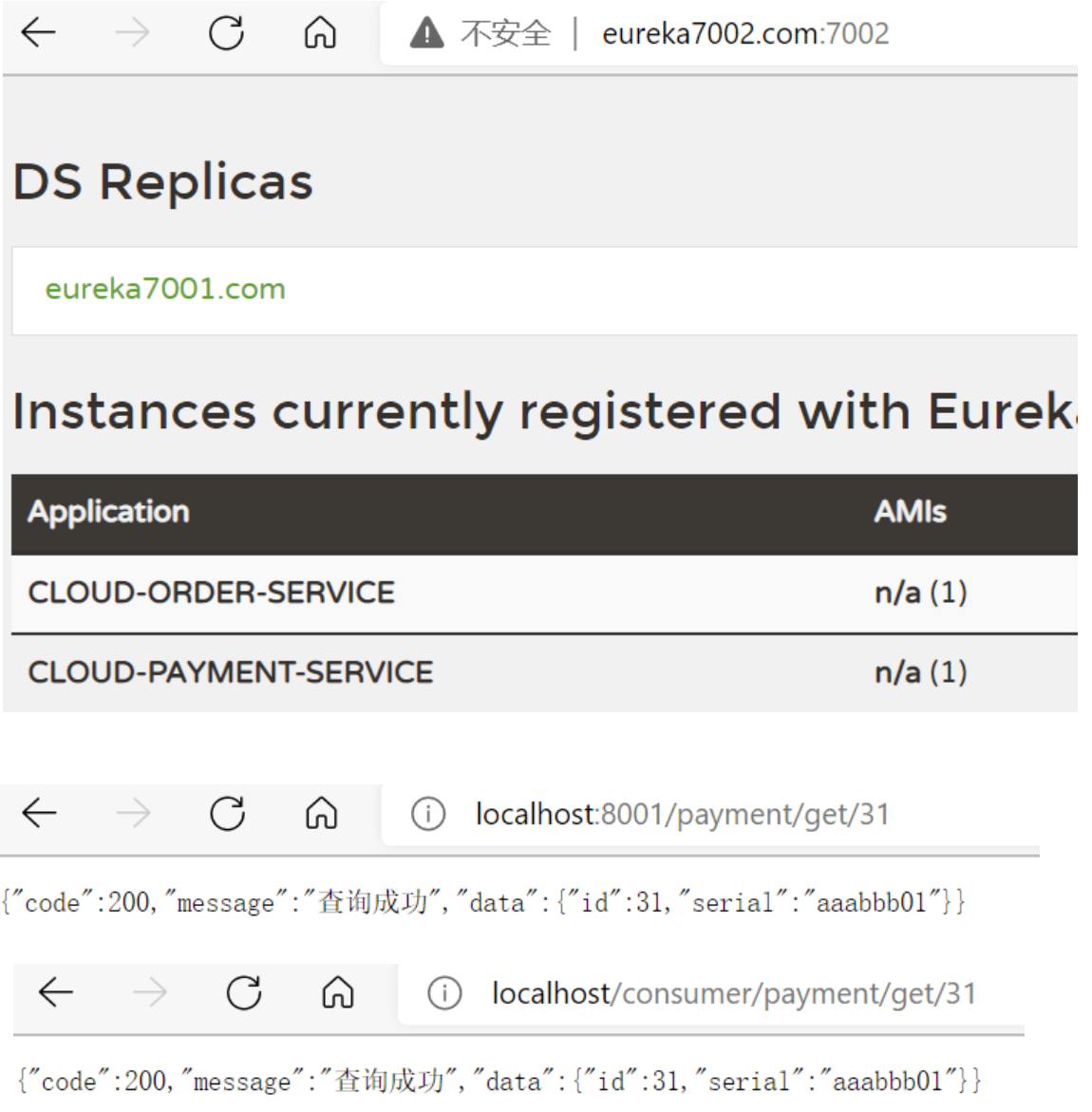
Task: Click the Instances currently registered heading
Action: click(545, 412)
